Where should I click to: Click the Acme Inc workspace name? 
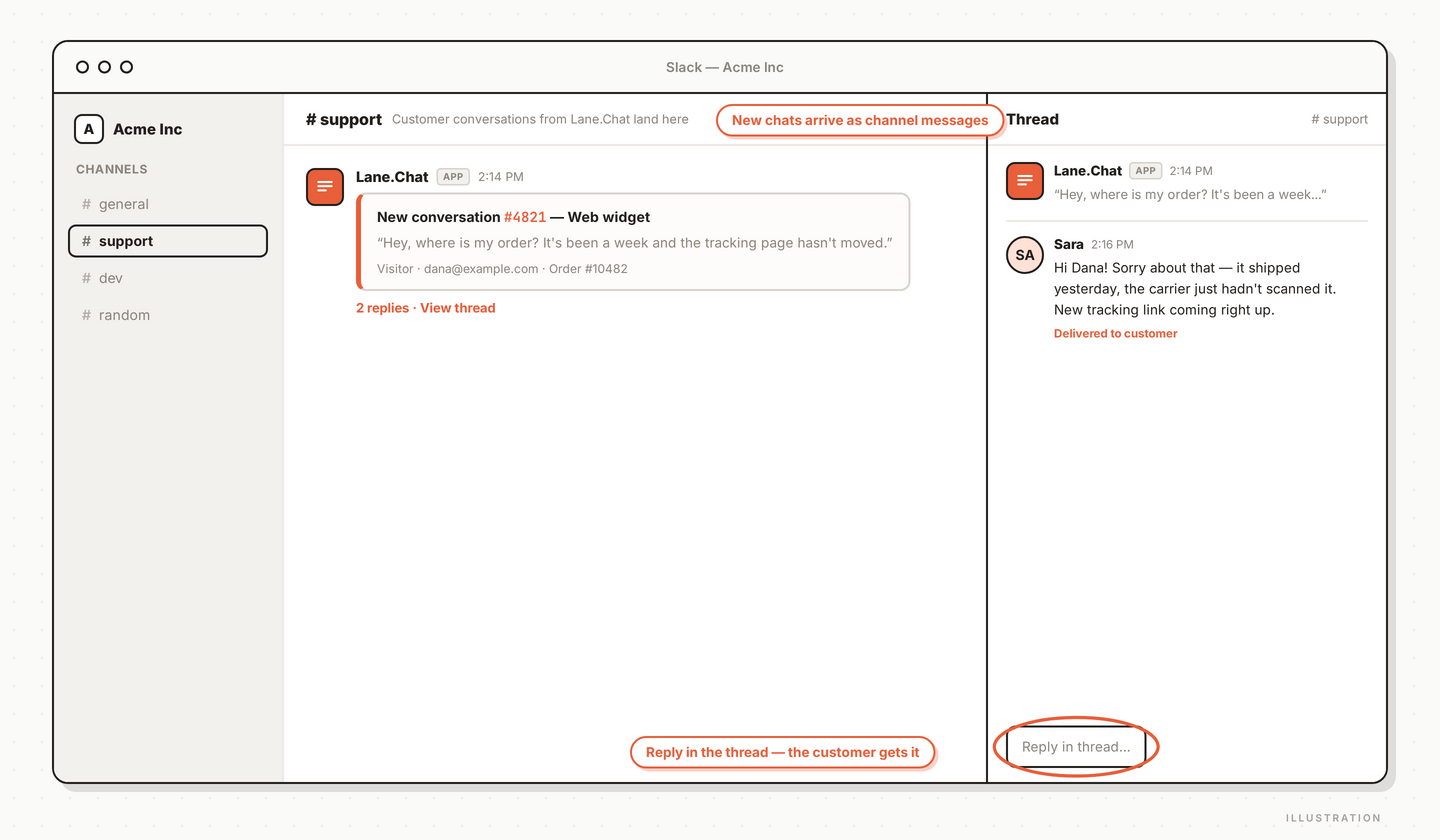click(147, 129)
